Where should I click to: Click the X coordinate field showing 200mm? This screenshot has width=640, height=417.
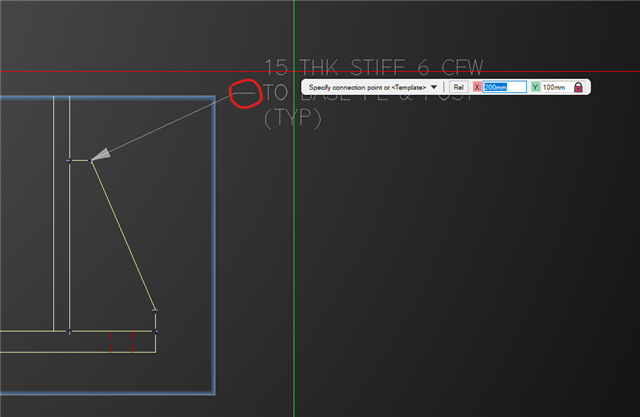point(504,87)
